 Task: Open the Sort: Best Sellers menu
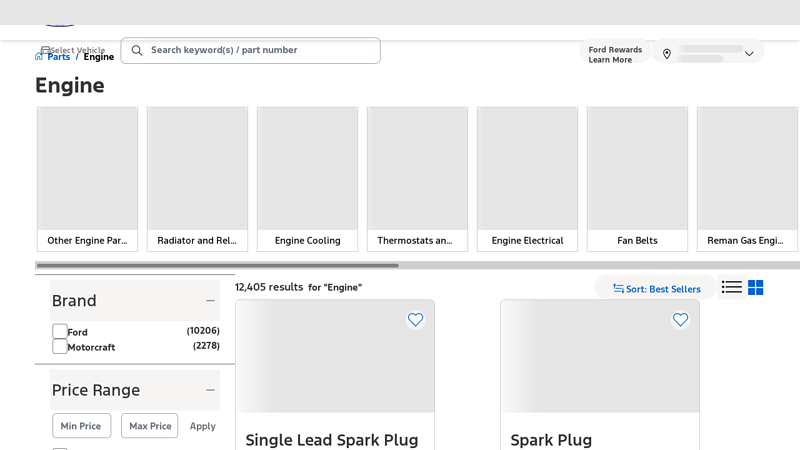point(656,289)
